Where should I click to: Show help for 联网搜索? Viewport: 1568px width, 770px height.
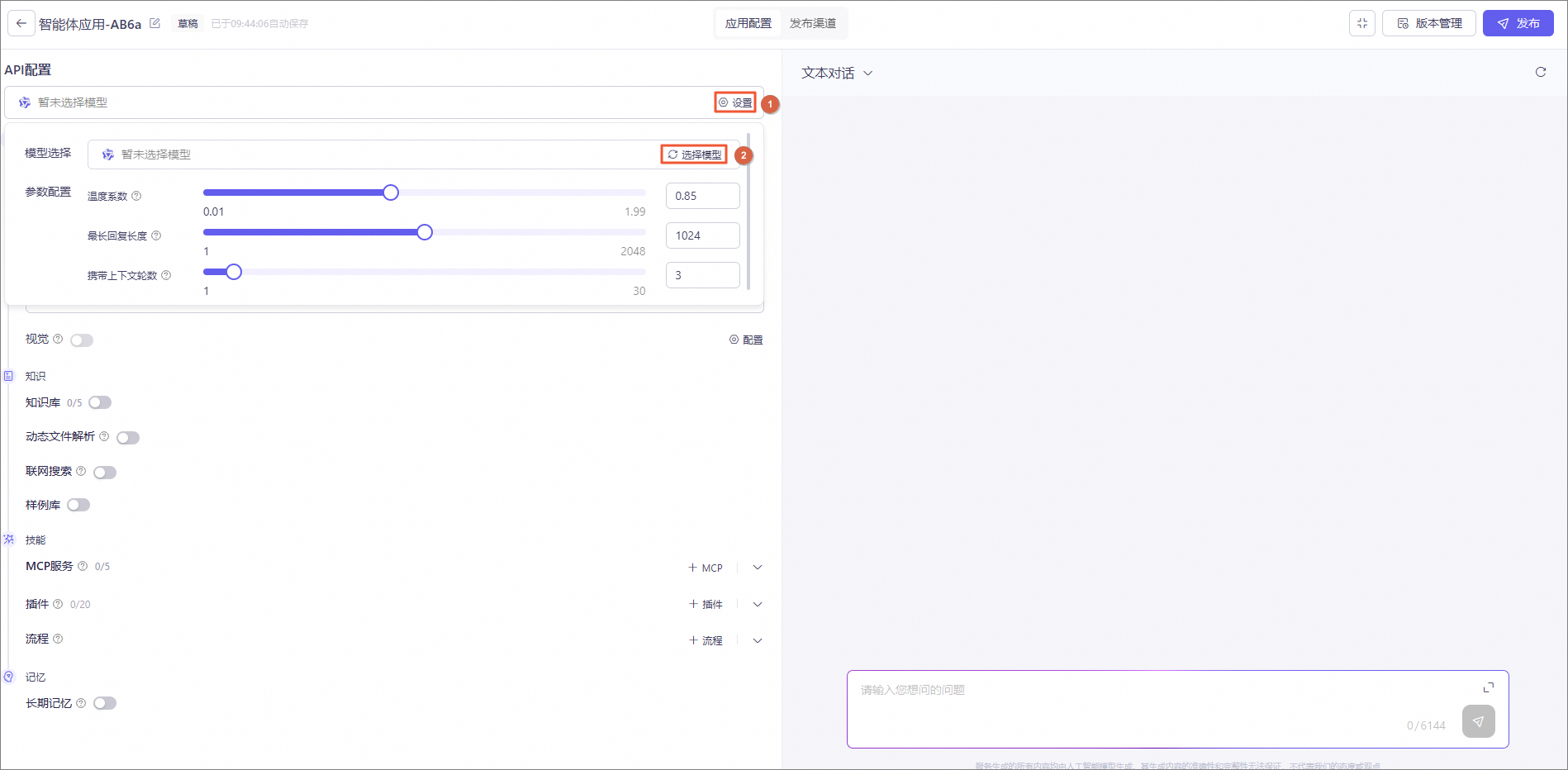(81, 471)
